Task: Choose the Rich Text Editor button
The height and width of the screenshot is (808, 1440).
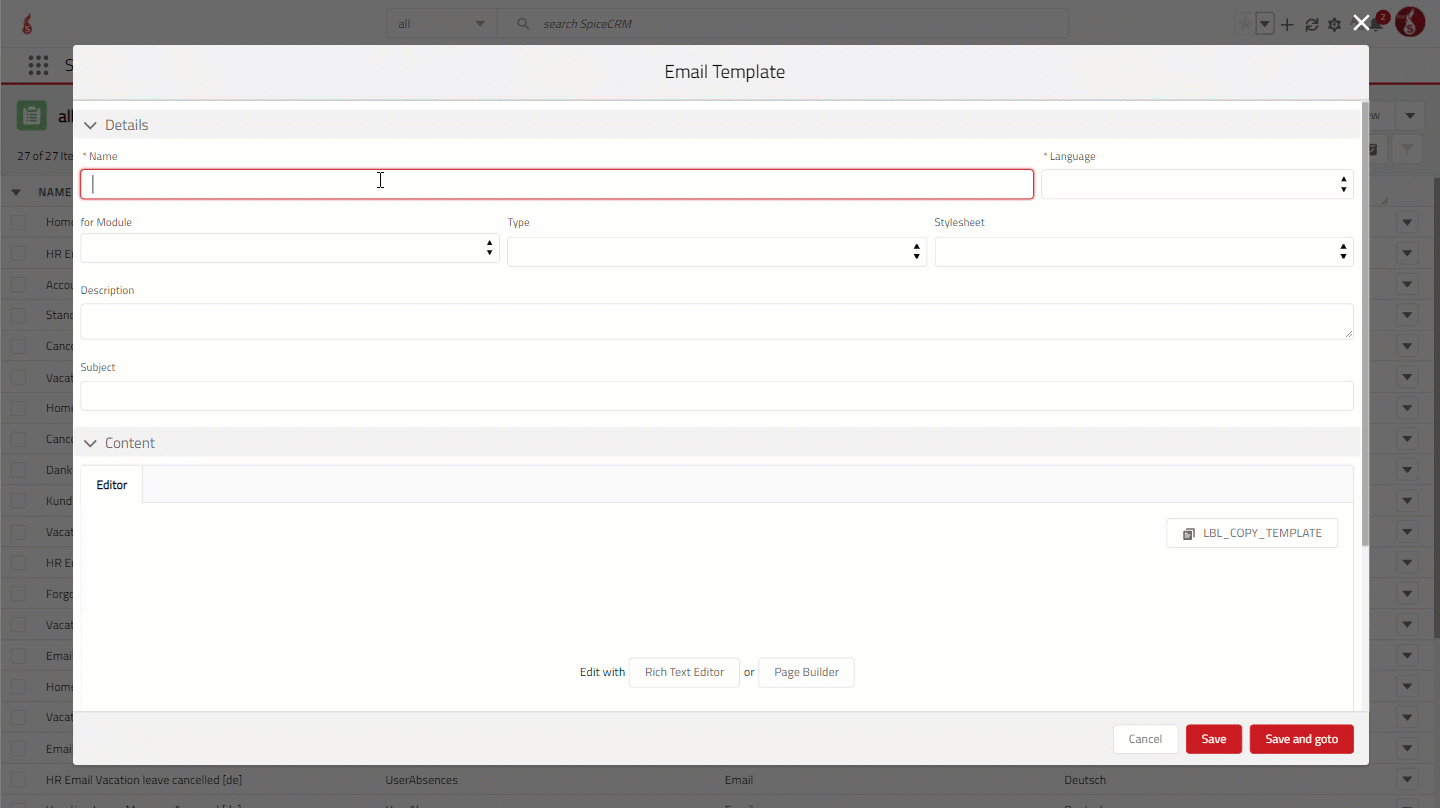Action: [684, 672]
